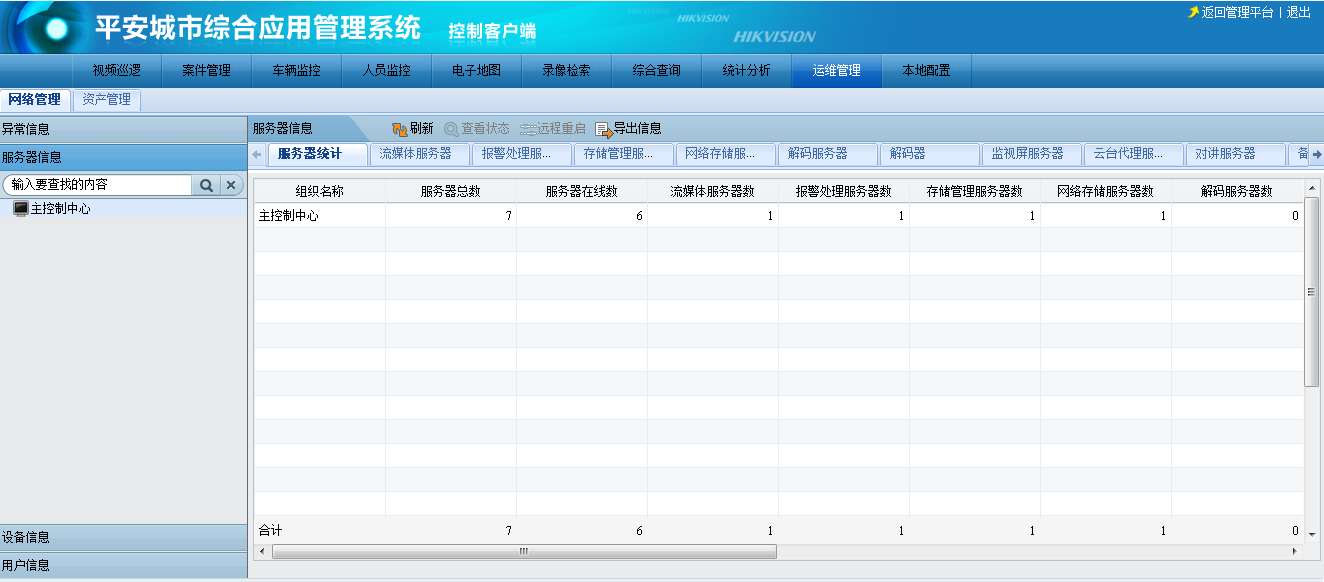
Task: Open the 录像检索 menu
Action: pos(567,70)
